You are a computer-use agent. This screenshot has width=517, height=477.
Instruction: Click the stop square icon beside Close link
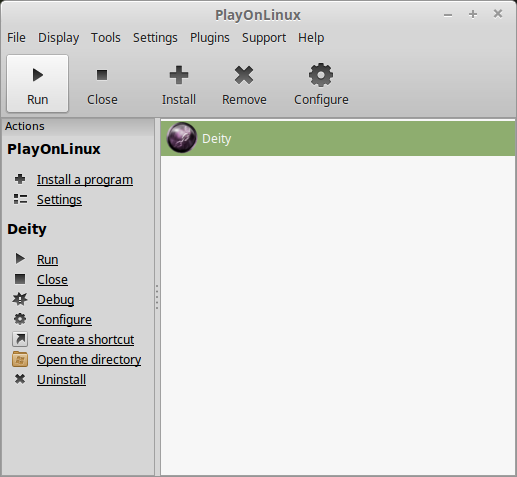coord(20,279)
